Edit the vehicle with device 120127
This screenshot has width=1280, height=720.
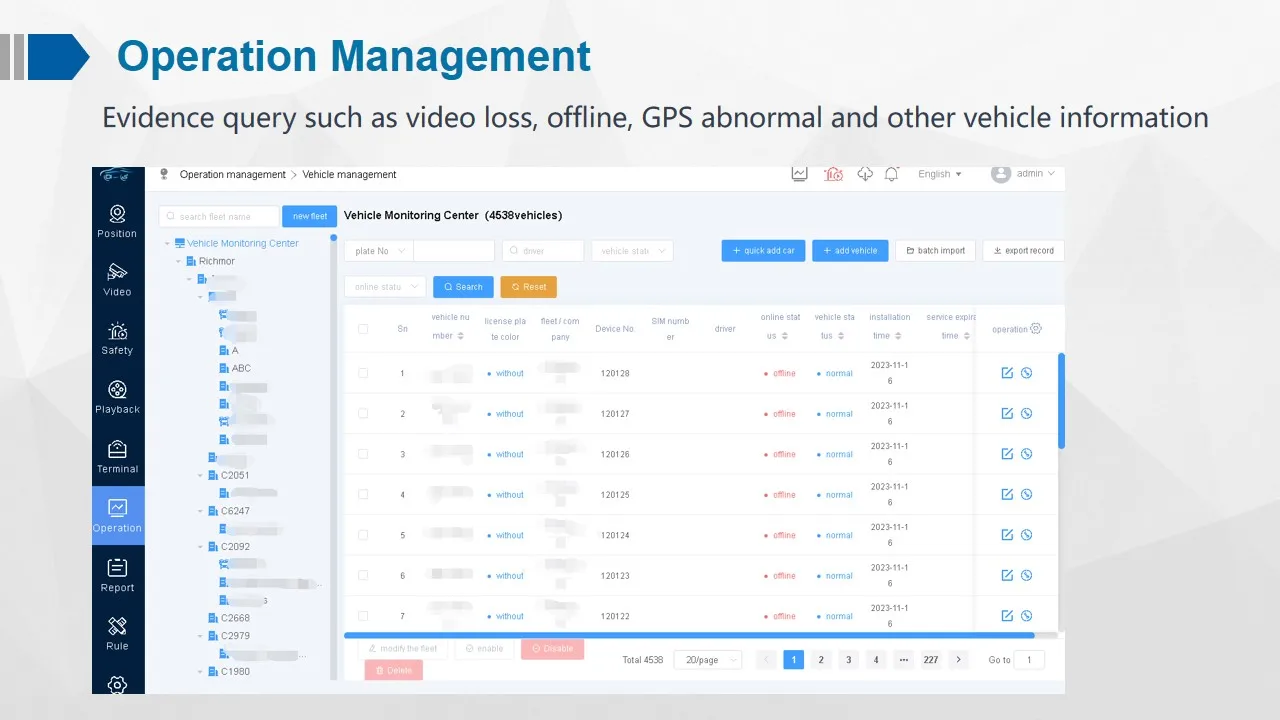click(x=1007, y=413)
